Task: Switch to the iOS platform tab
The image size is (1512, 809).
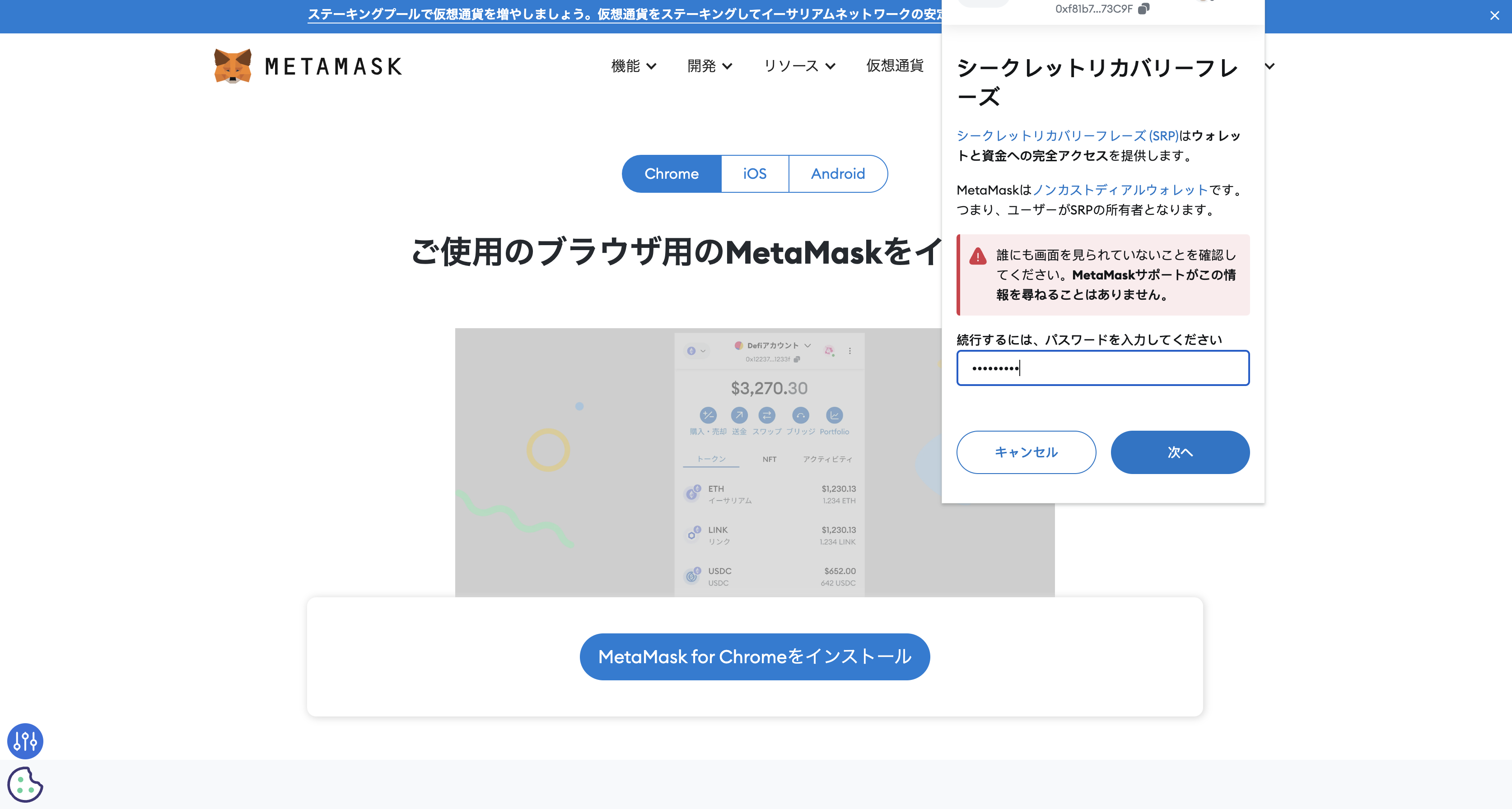Action: point(755,174)
